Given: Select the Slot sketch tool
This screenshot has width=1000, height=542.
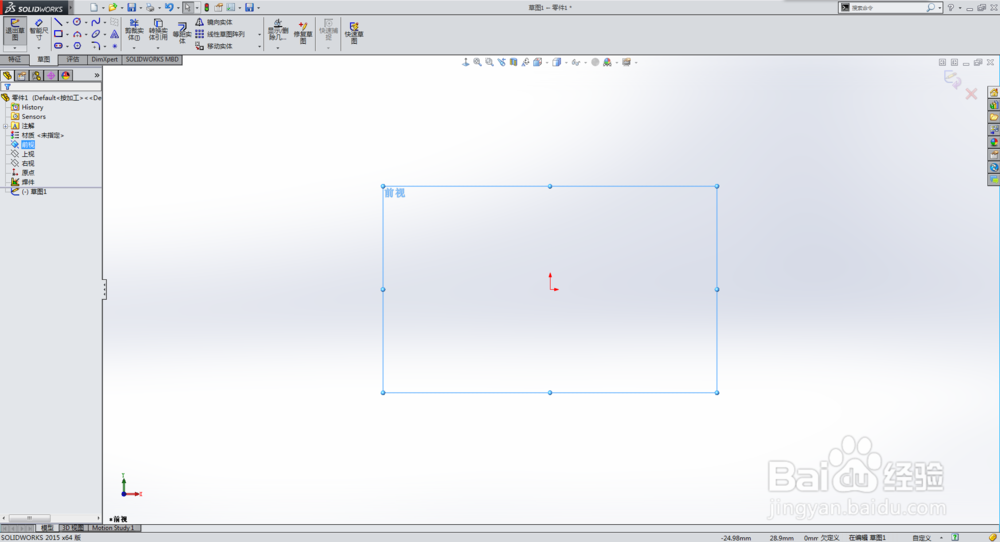Looking at the screenshot, I should (x=58, y=46).
